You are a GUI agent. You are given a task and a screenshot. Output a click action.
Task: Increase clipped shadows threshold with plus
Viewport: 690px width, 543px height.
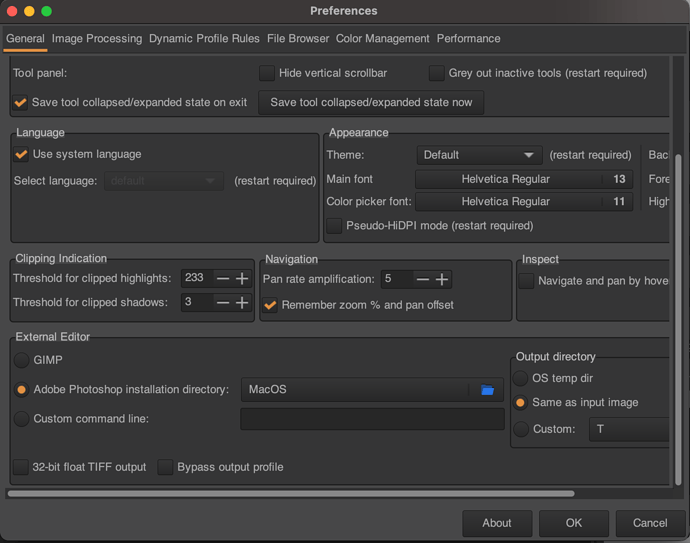point(242,303)
